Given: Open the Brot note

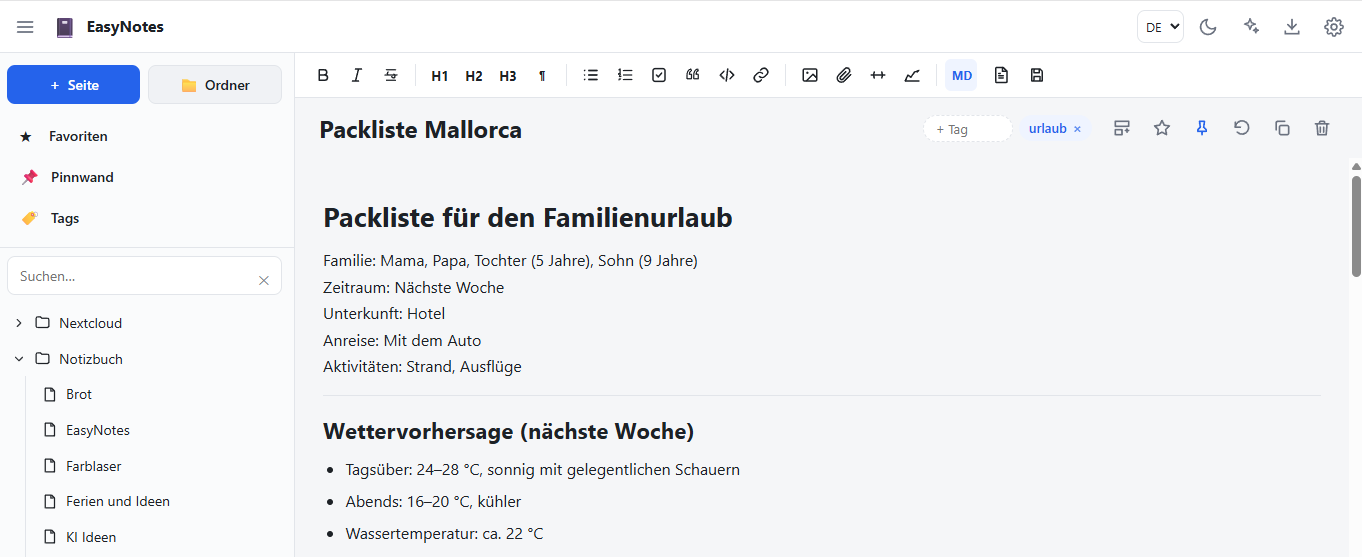Looking at the screenshot, I should click(79, 394).
